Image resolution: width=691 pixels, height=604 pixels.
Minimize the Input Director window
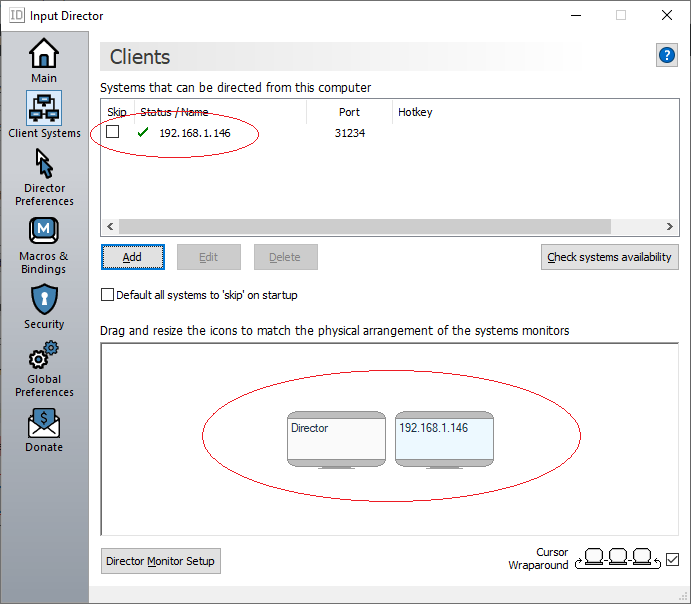click(x=576, y=15)
